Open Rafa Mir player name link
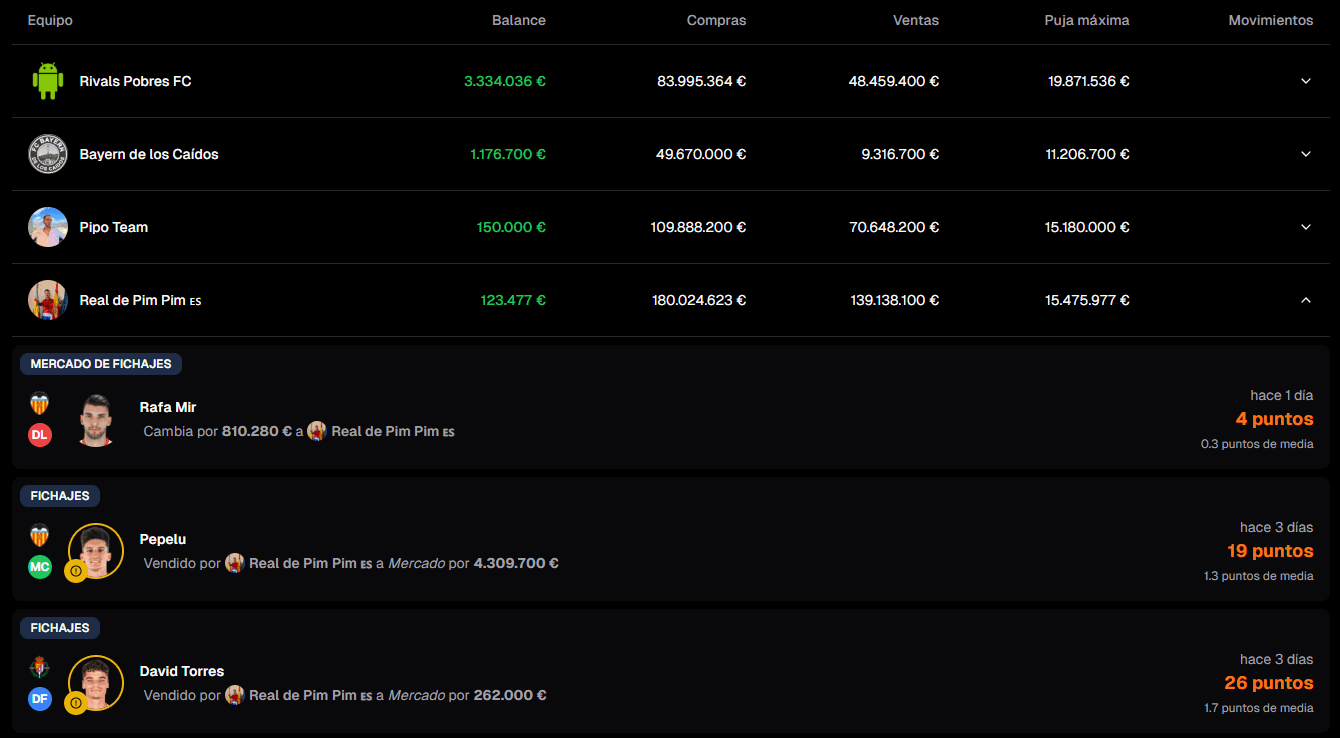The height and width of the screenshot is (738, 1340). click(168, 407)
